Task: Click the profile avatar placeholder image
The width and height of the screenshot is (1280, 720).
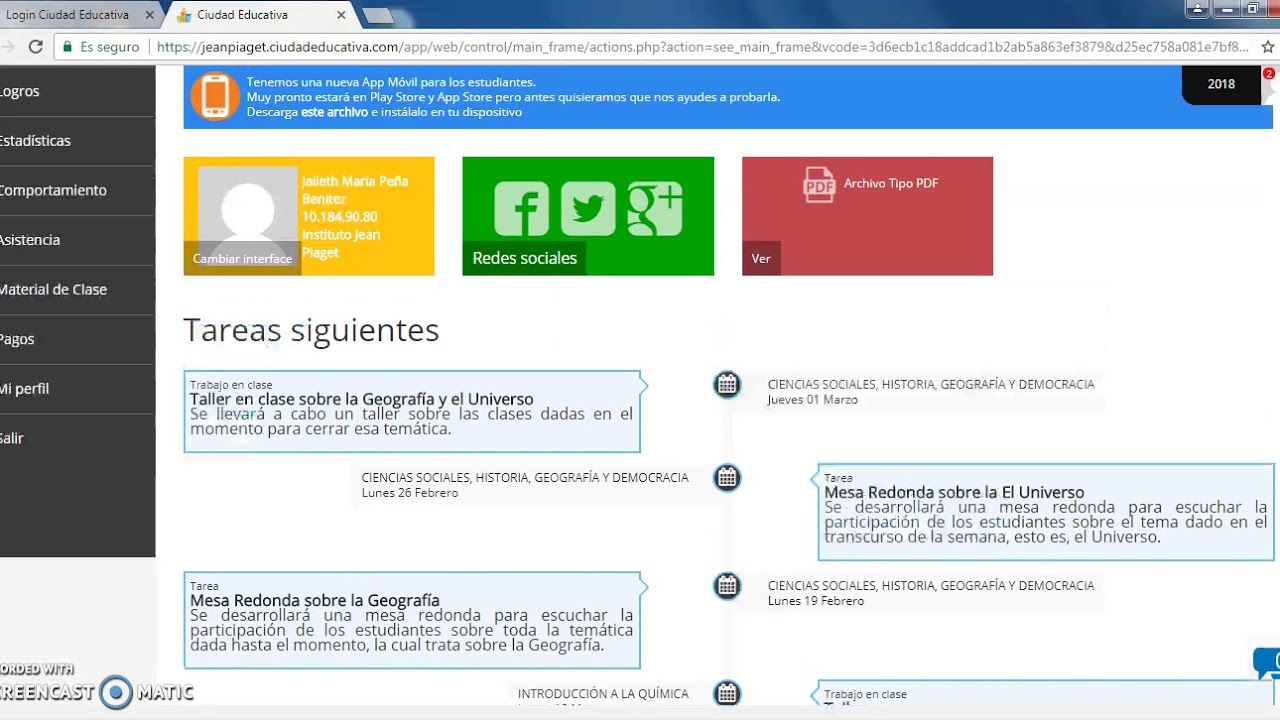Action: click(x=248, y=209)
